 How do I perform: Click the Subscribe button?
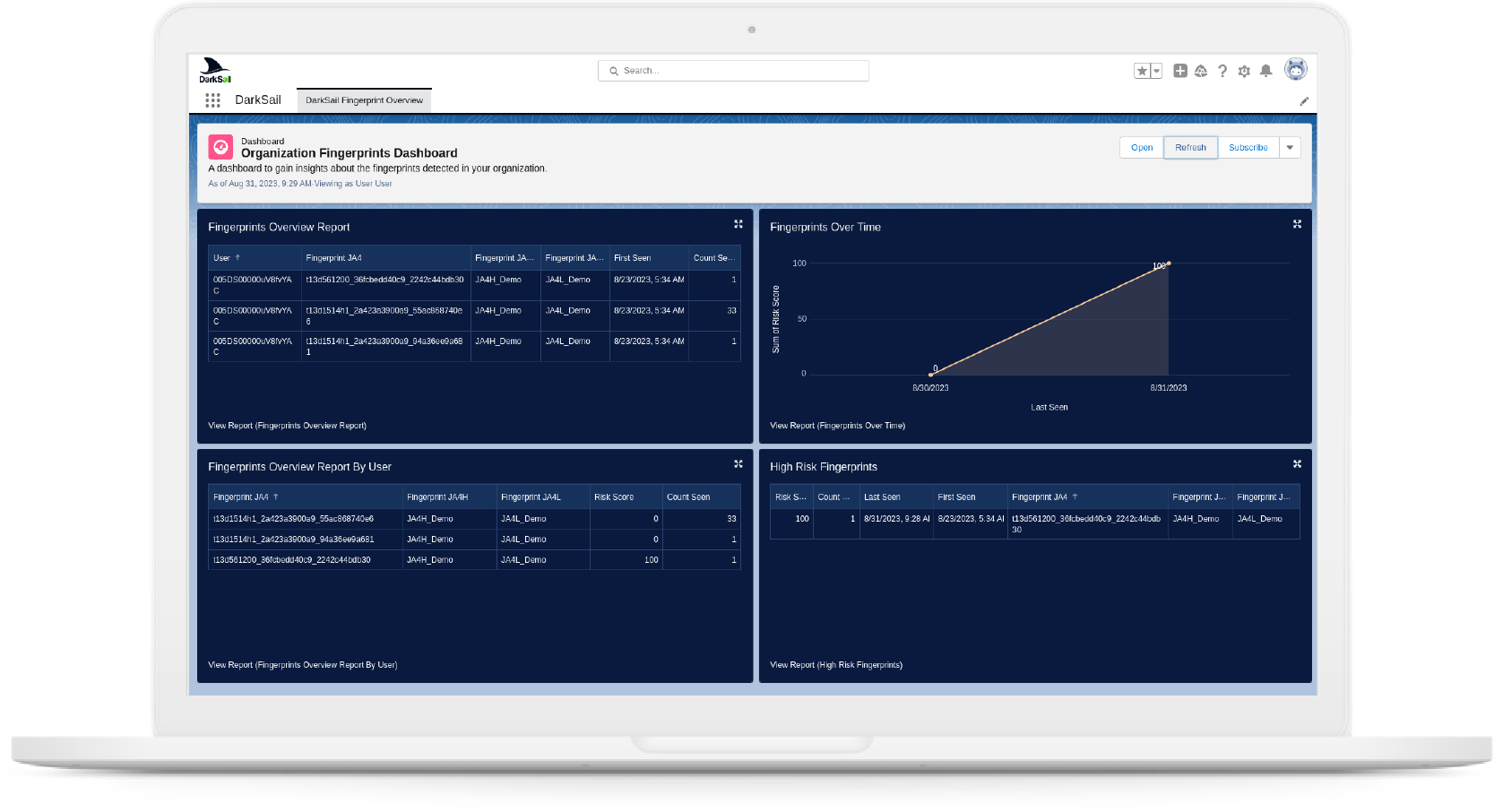[x=1248, y=148]
